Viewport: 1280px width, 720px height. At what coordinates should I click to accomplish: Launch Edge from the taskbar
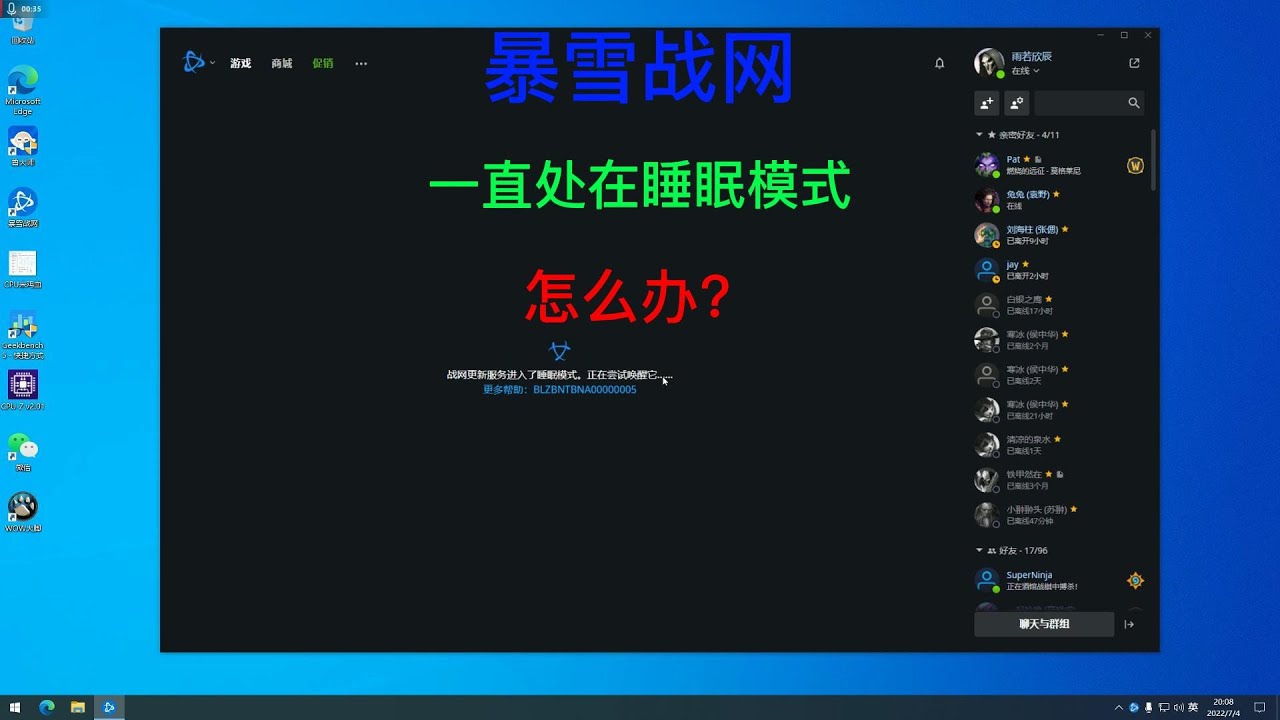tap(46, 707)
